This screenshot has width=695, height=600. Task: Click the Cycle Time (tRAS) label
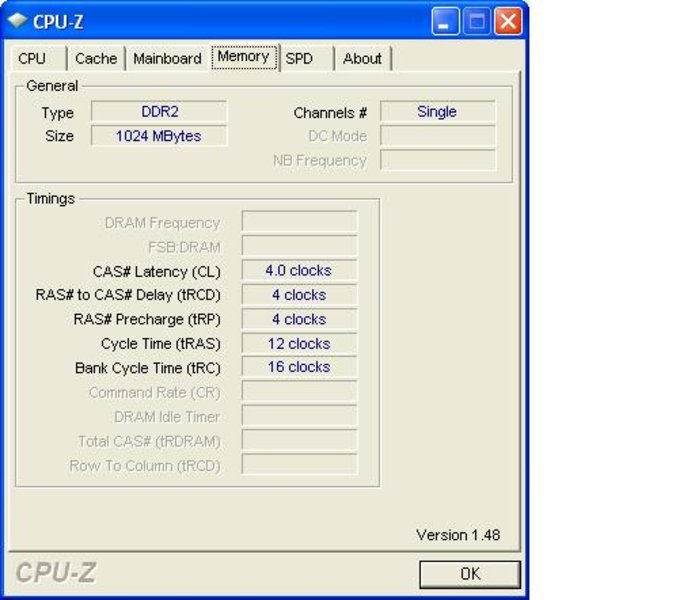161,344
